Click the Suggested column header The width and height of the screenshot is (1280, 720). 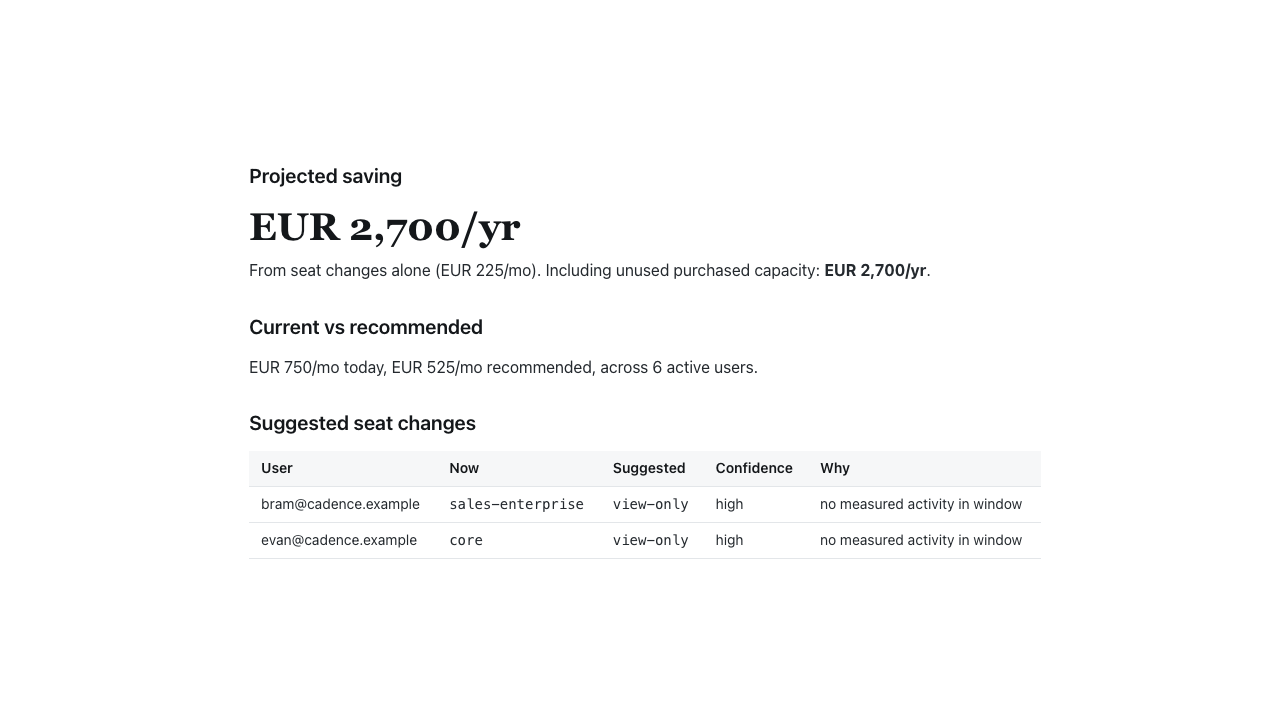[x=649, y=468]
